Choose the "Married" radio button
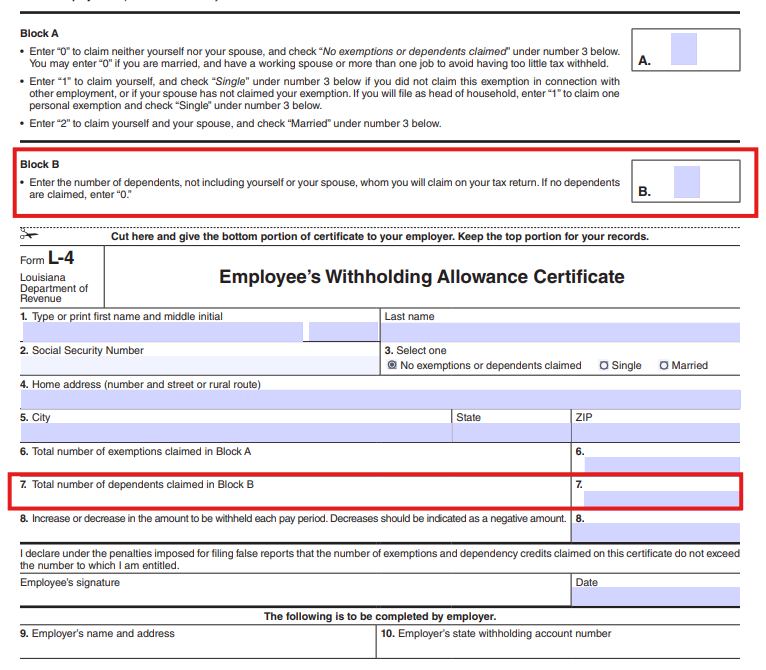Viewport: 766px width, 670px height. 664,366
